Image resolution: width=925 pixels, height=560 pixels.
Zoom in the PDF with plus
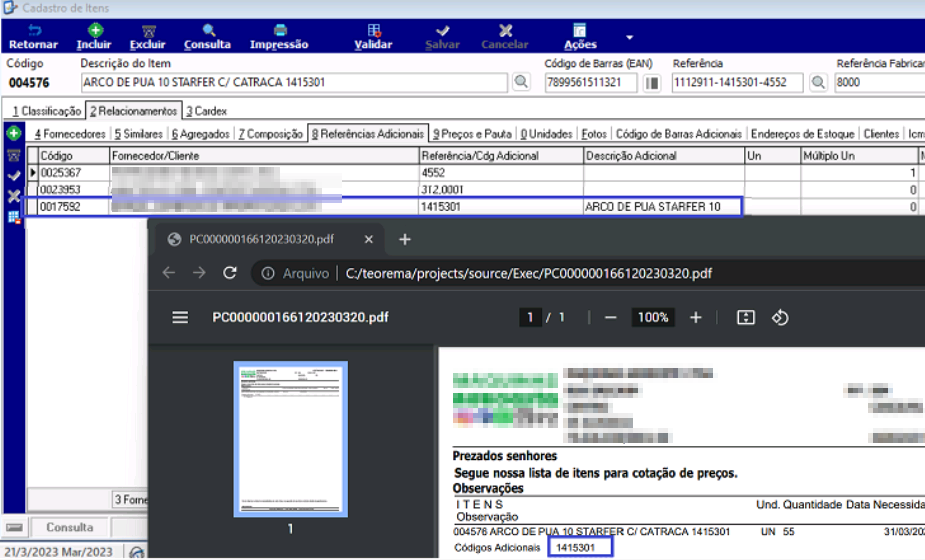(x=696, y=317)
